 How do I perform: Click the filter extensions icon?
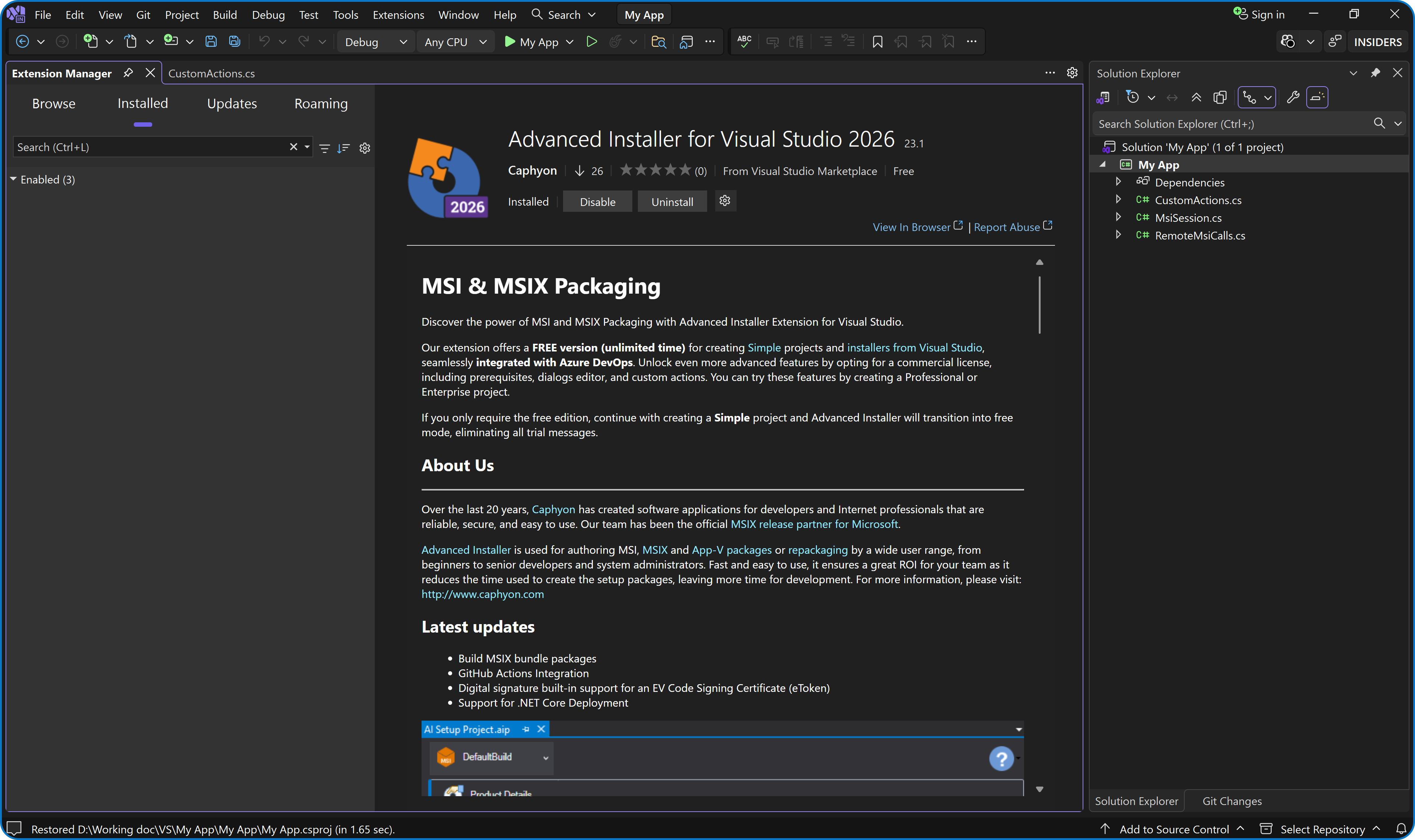click(324, 148)
